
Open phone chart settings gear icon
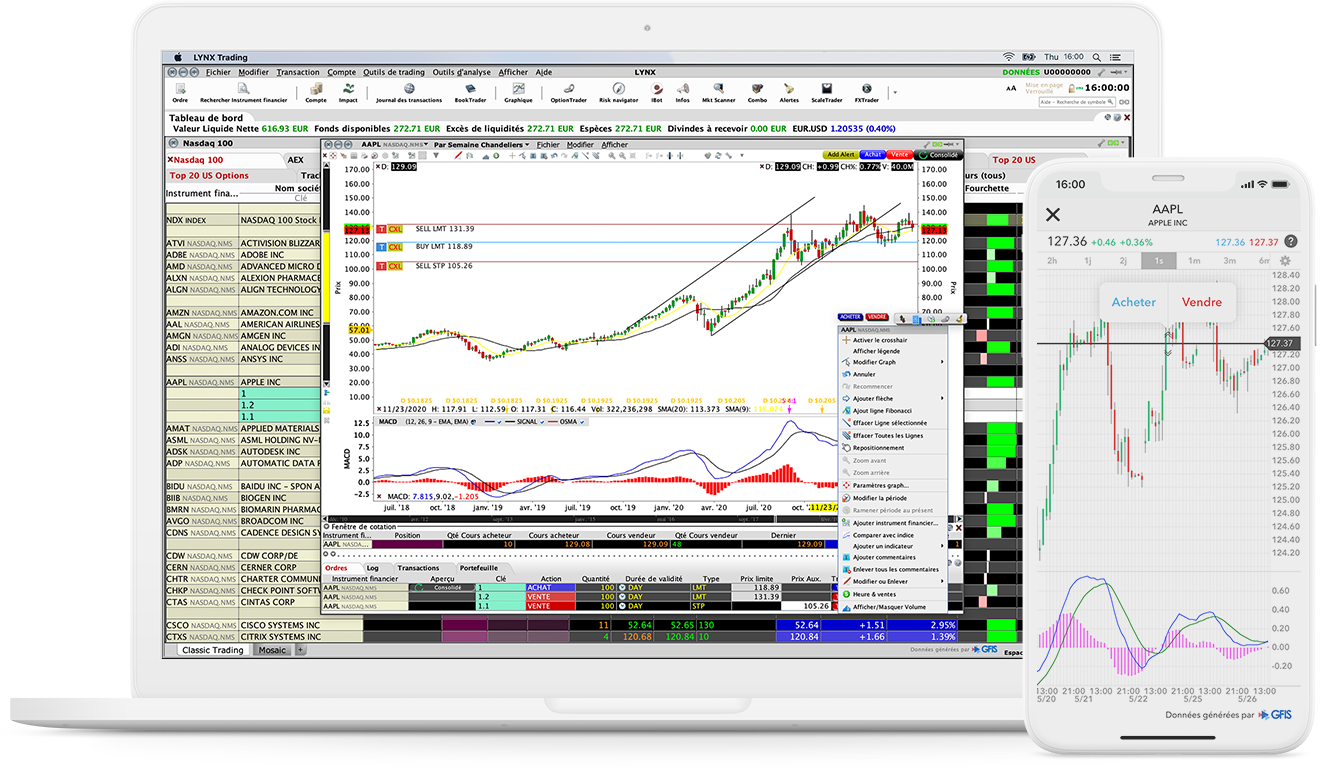click(1285, 261)
